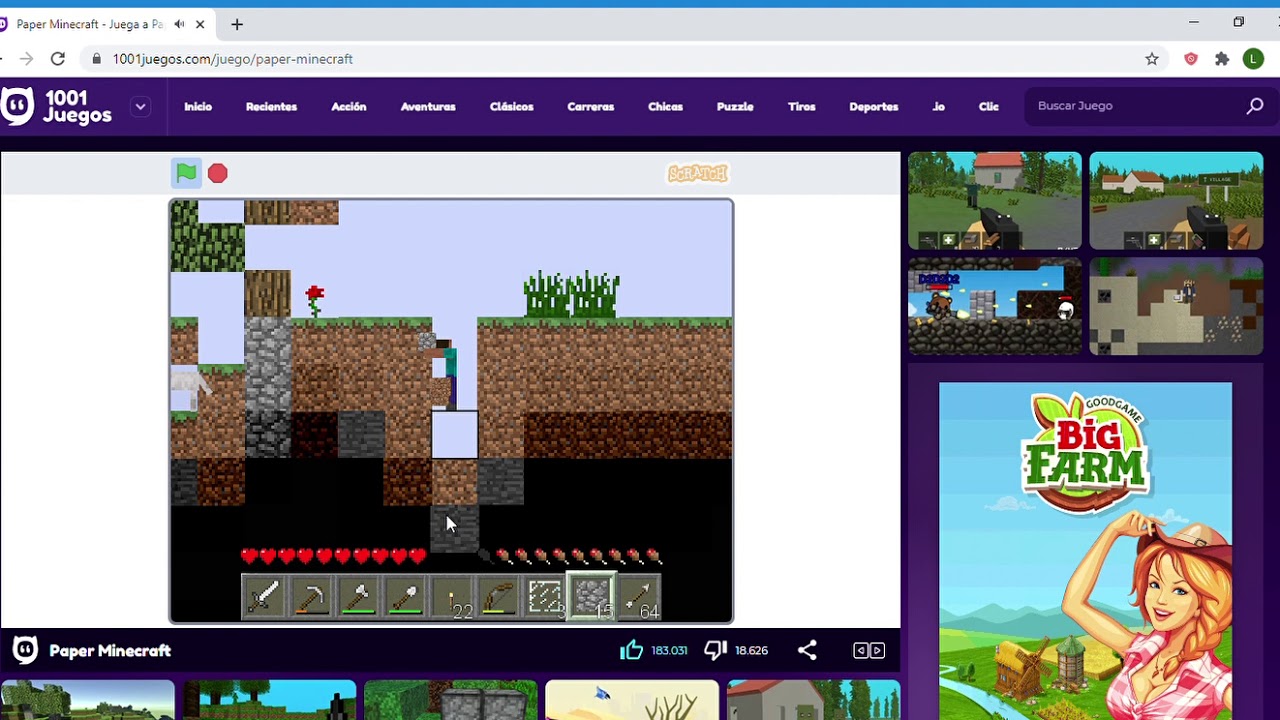Go forward in browser history

26,59
